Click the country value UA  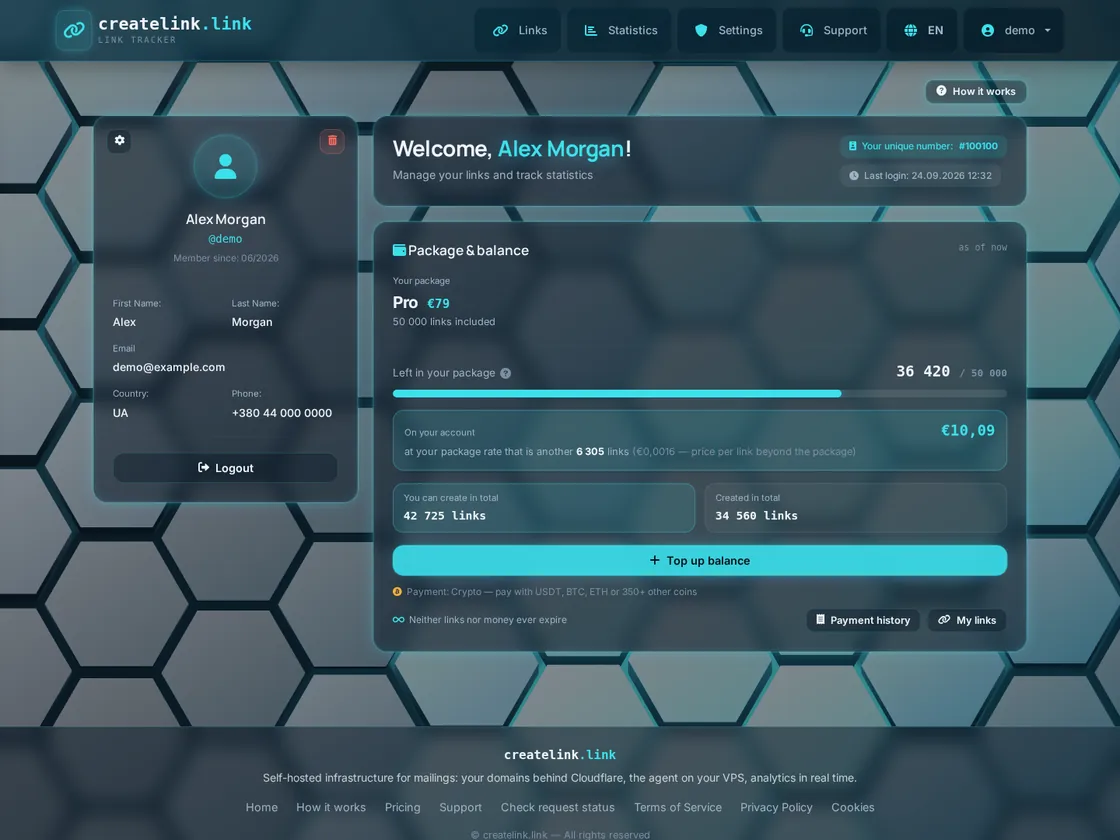coord(120,413)
